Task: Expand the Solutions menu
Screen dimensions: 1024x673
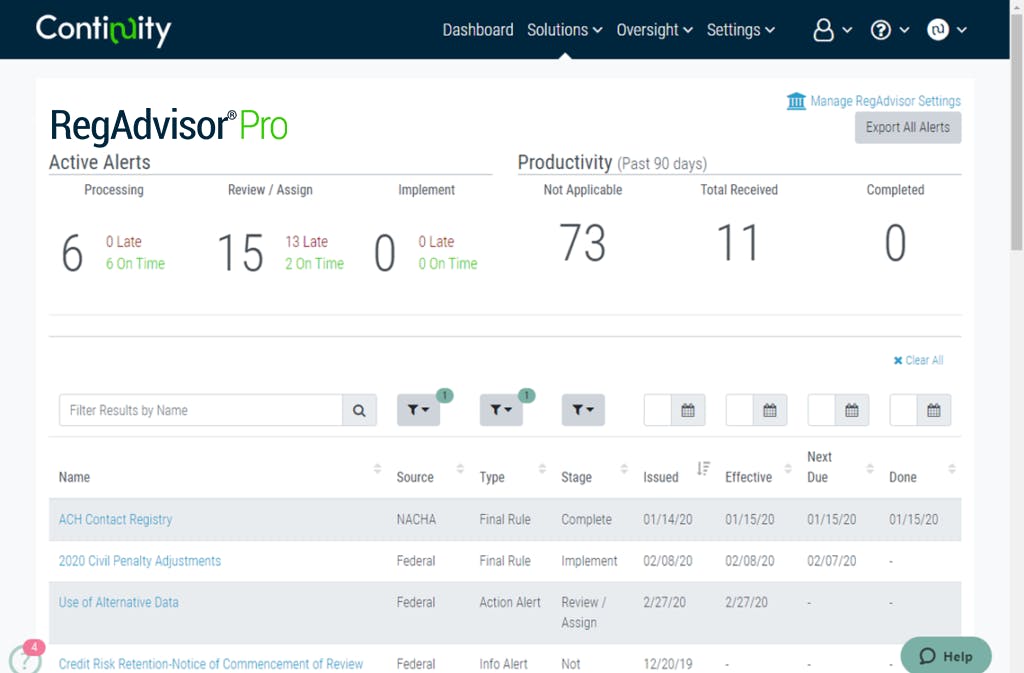Action: 565,30
